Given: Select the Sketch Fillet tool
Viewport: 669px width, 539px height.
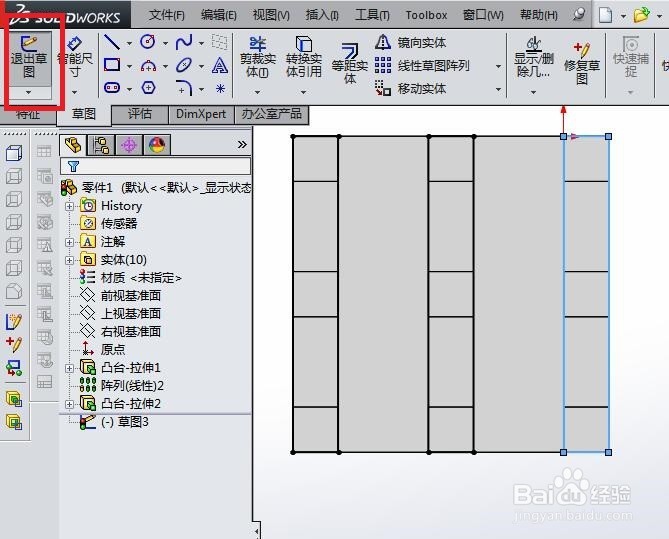Looking at the screenshot, I should point(184,88).
